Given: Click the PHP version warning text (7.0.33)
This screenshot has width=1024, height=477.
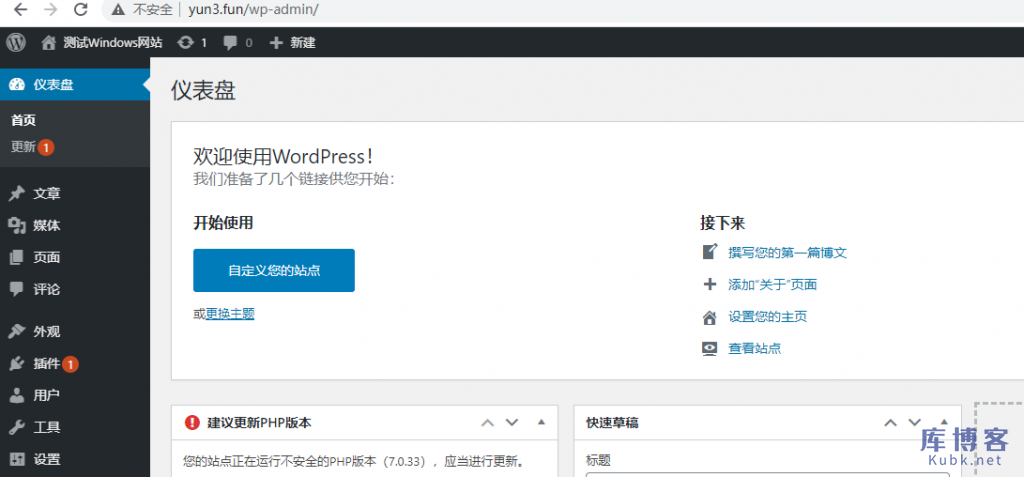Looking at the screenshot, I should 353,462.
